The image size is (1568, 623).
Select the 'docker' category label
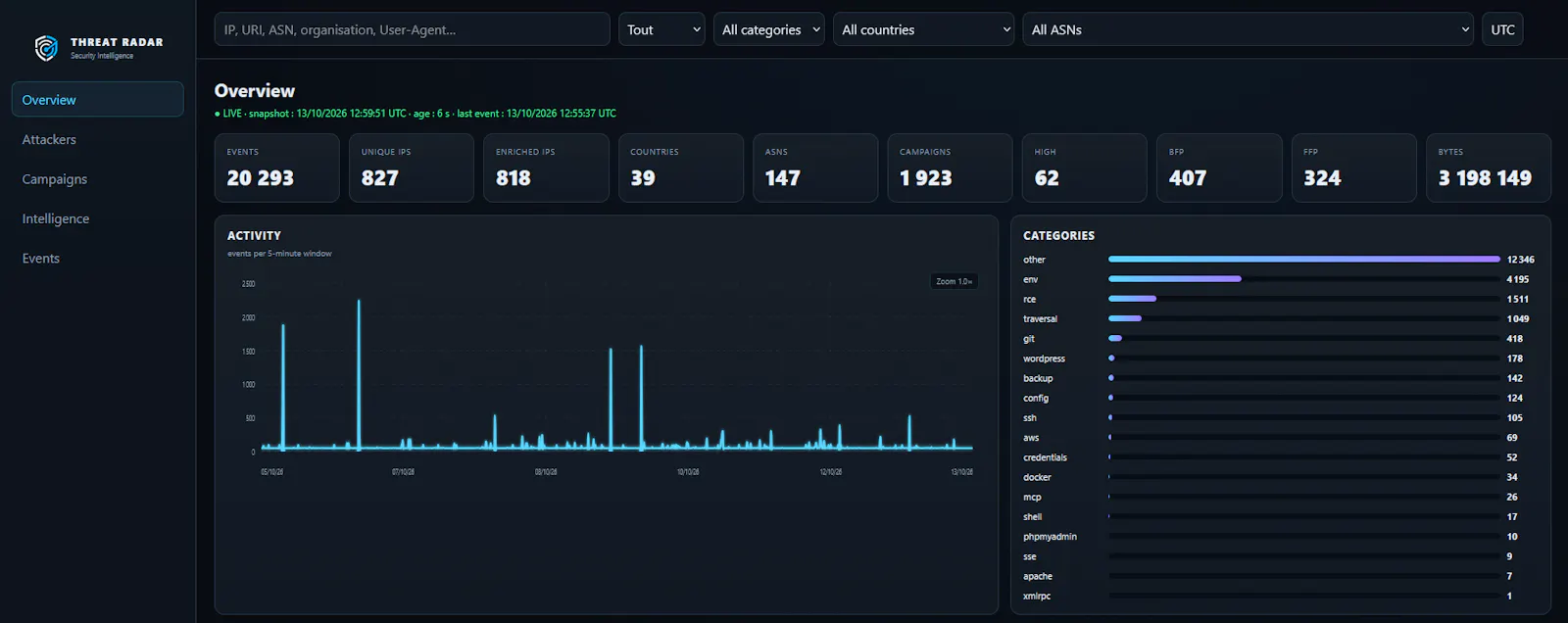(x=1037, y=477)
